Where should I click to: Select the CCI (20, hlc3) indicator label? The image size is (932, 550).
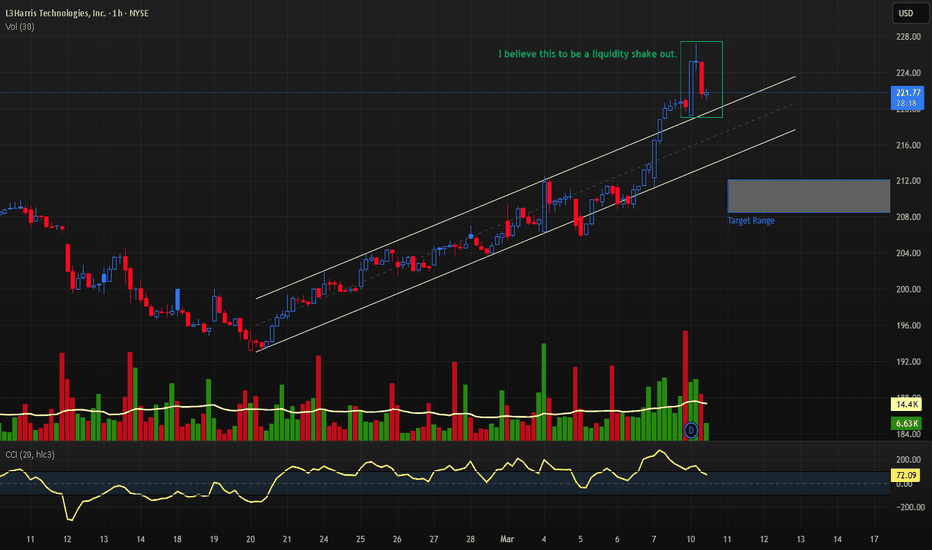click(x=30, y=455)
